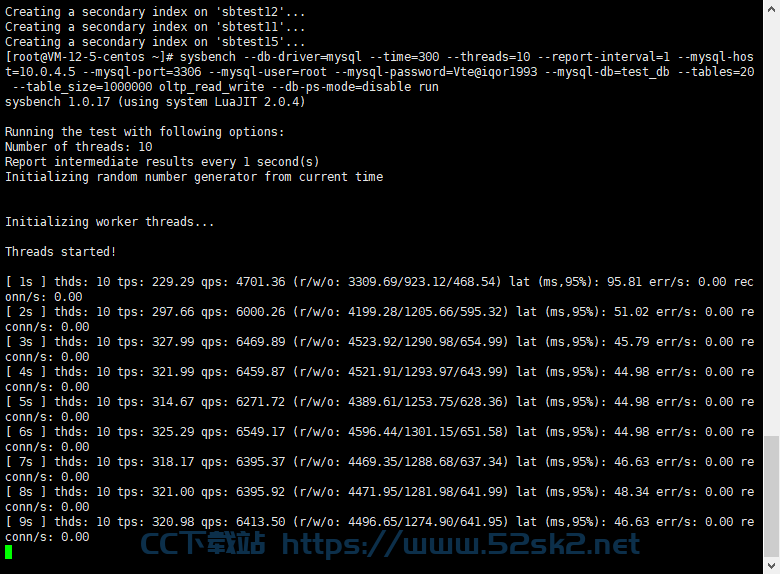Click qps value 6271.72
Screen dimensions: 780x574
coord(261,402)
